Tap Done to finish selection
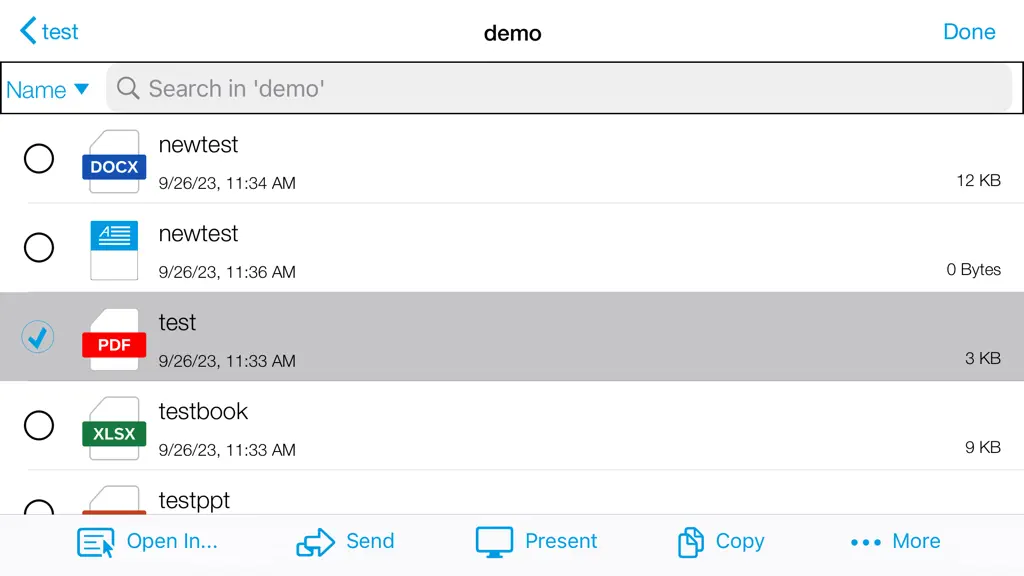Viewport: 1024px width, 576px height. pyautogui.click(x=969, y=31)
